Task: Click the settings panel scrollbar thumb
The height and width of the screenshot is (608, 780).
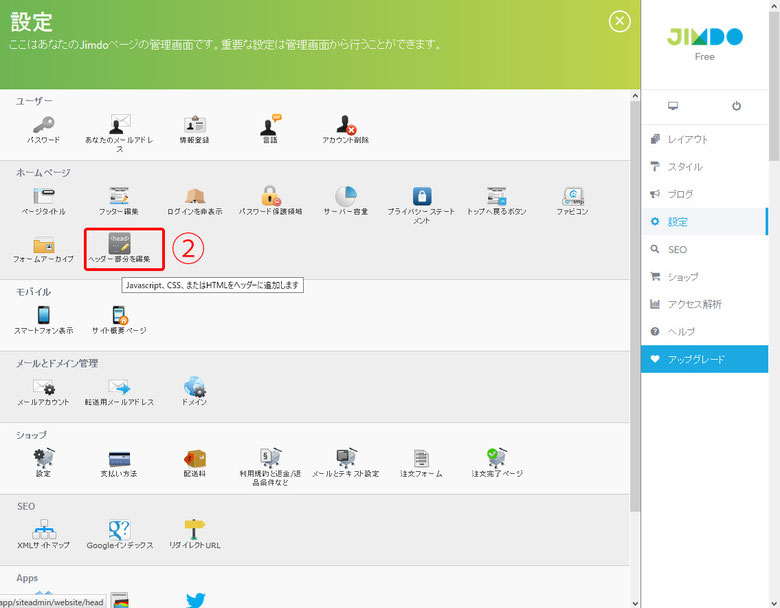Action: 635,306
